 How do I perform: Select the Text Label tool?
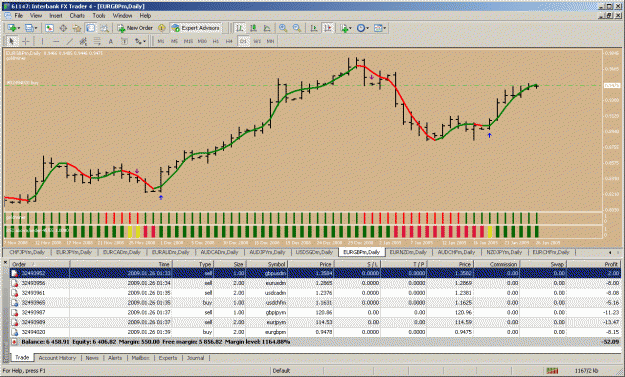coord(124,41)
